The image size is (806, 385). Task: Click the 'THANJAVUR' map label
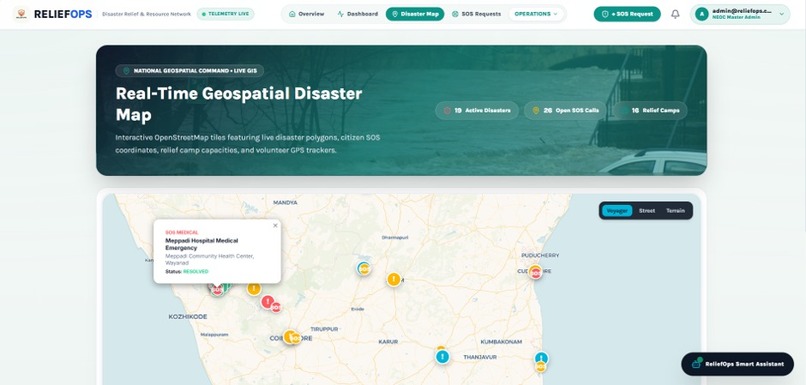(480, 357)
